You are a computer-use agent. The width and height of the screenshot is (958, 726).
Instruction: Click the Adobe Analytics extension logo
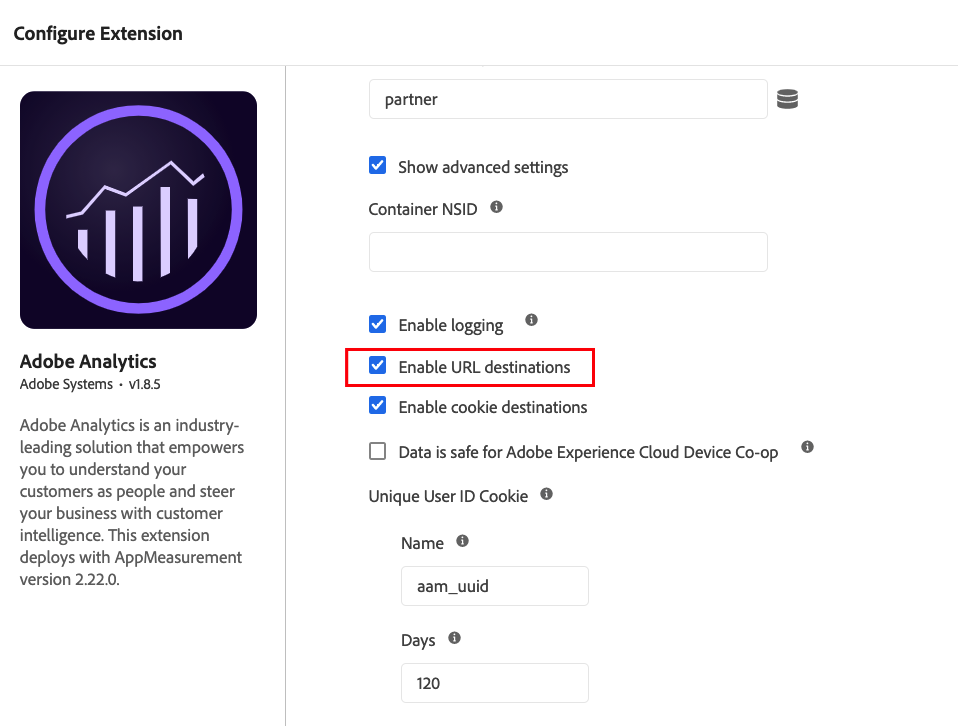click(138, 210)
